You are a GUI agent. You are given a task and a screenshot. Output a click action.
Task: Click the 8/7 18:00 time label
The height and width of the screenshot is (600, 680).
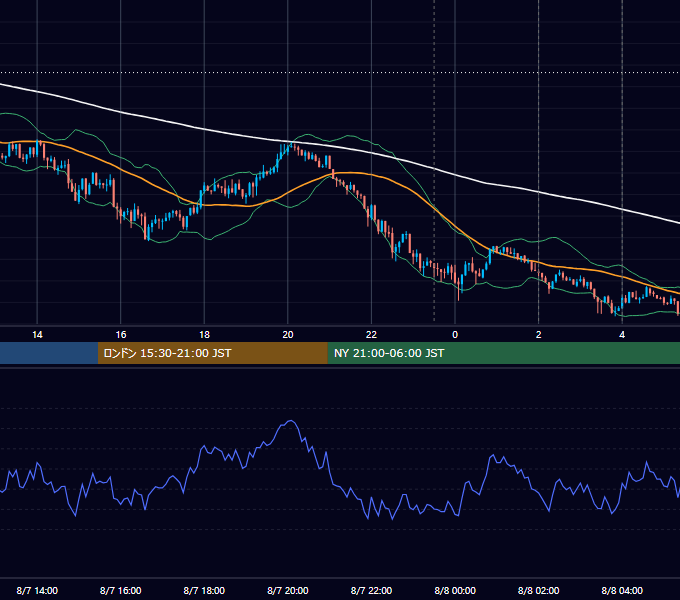click(x=204, y=590)
